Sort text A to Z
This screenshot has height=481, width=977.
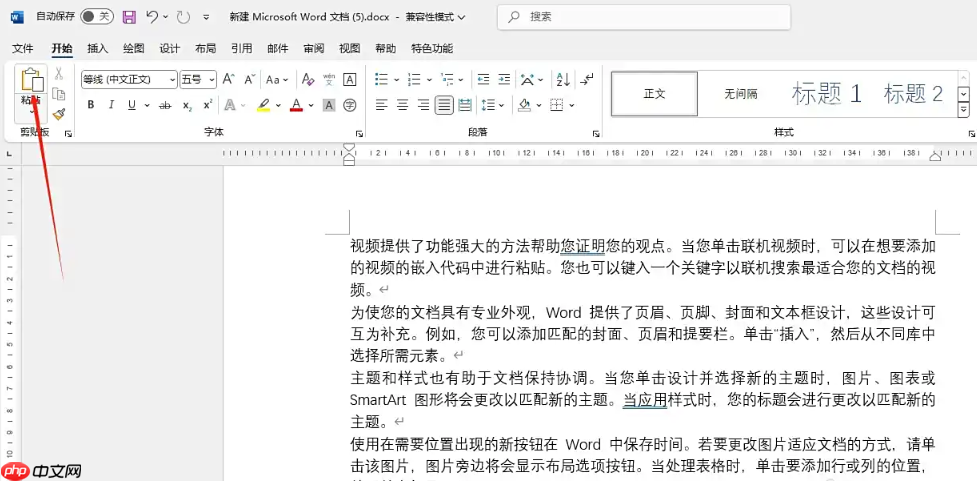point(563,79)
